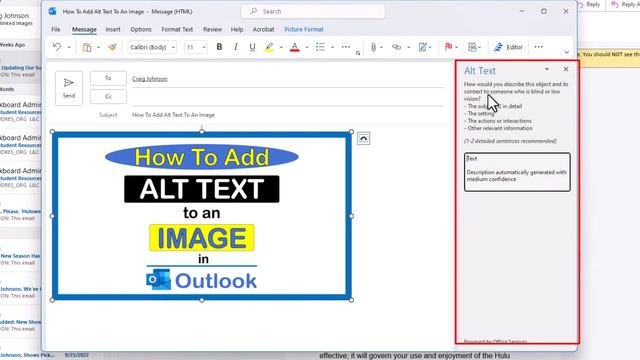The image size is (640, 360).
Task: Click the bottom-right image resize handle
Action: pyautogui.click(x=351, y=300)
